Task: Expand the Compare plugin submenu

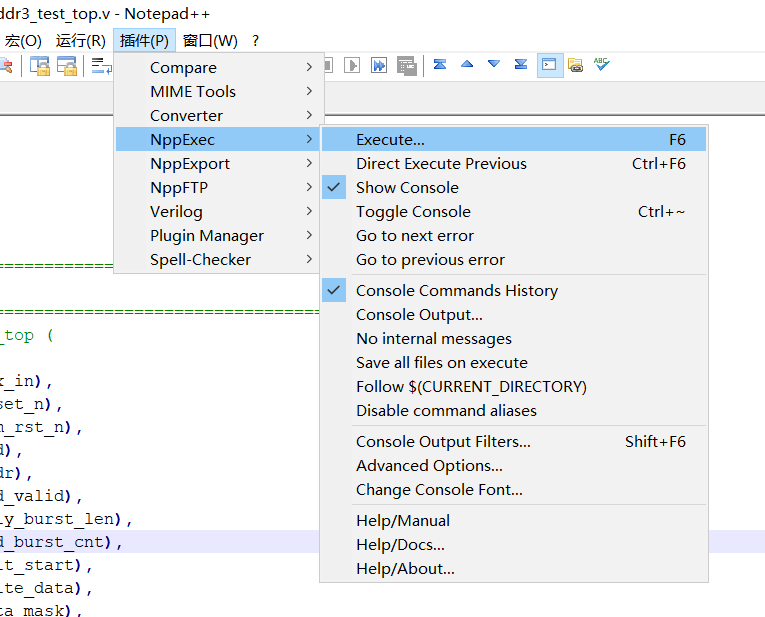Action: tap(183, 68)
